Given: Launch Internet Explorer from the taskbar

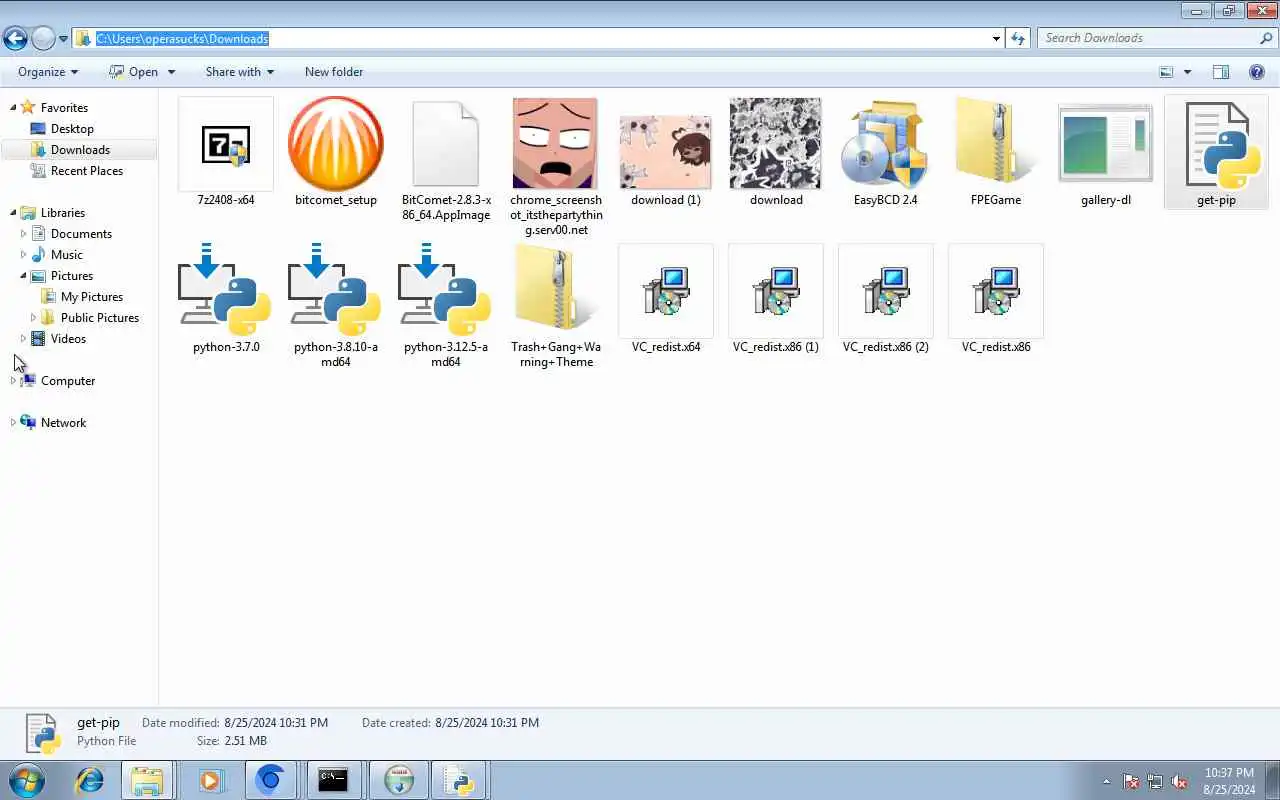Looking at the screenshot, I should (x=90, y=780).
